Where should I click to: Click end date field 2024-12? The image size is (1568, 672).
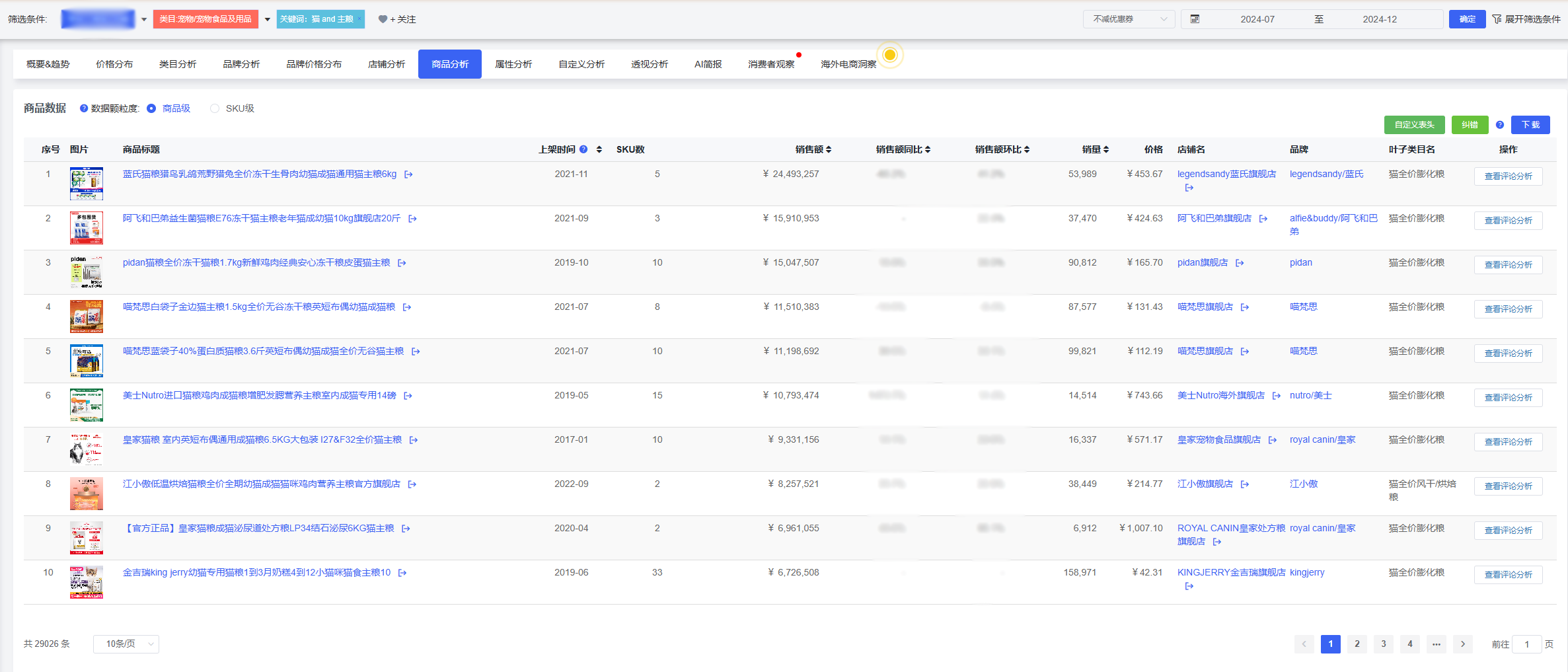pyautogui.click(x=1380, y=19)
